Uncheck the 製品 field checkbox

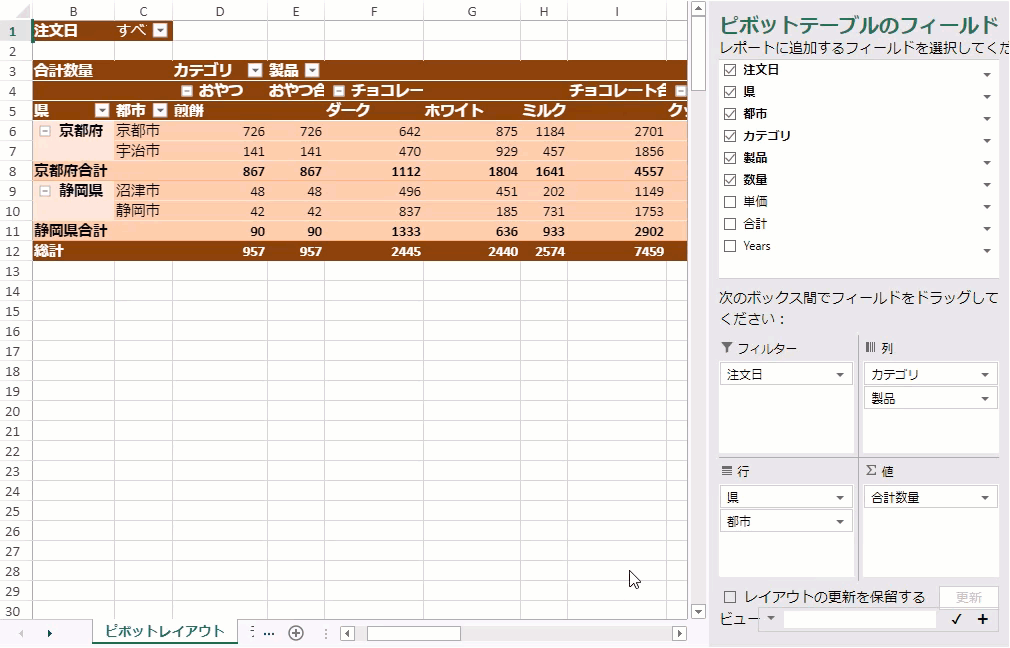click(x=730, y=158)
